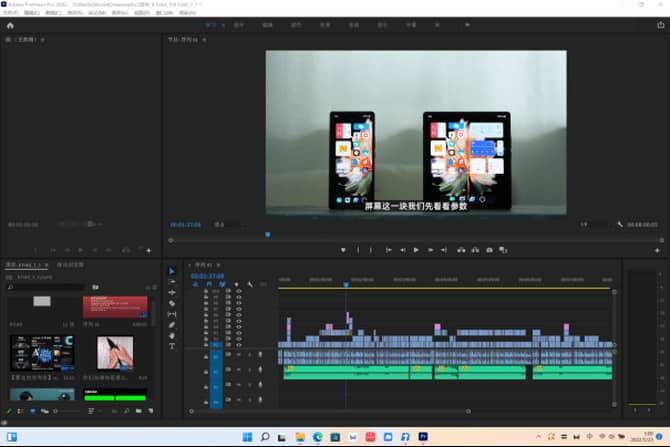Play the sequence in the Program monitor

[x=416, y=250]
